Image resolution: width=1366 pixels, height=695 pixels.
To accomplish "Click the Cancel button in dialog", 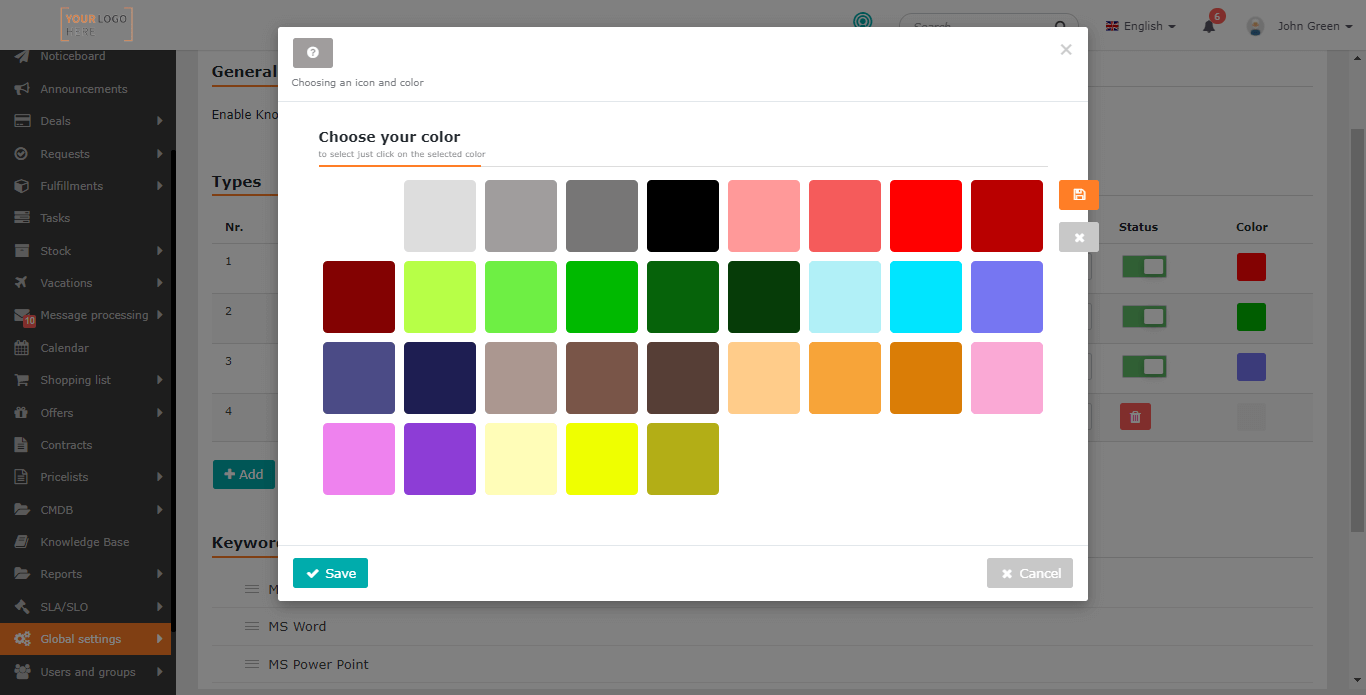I will [1030, 573].
